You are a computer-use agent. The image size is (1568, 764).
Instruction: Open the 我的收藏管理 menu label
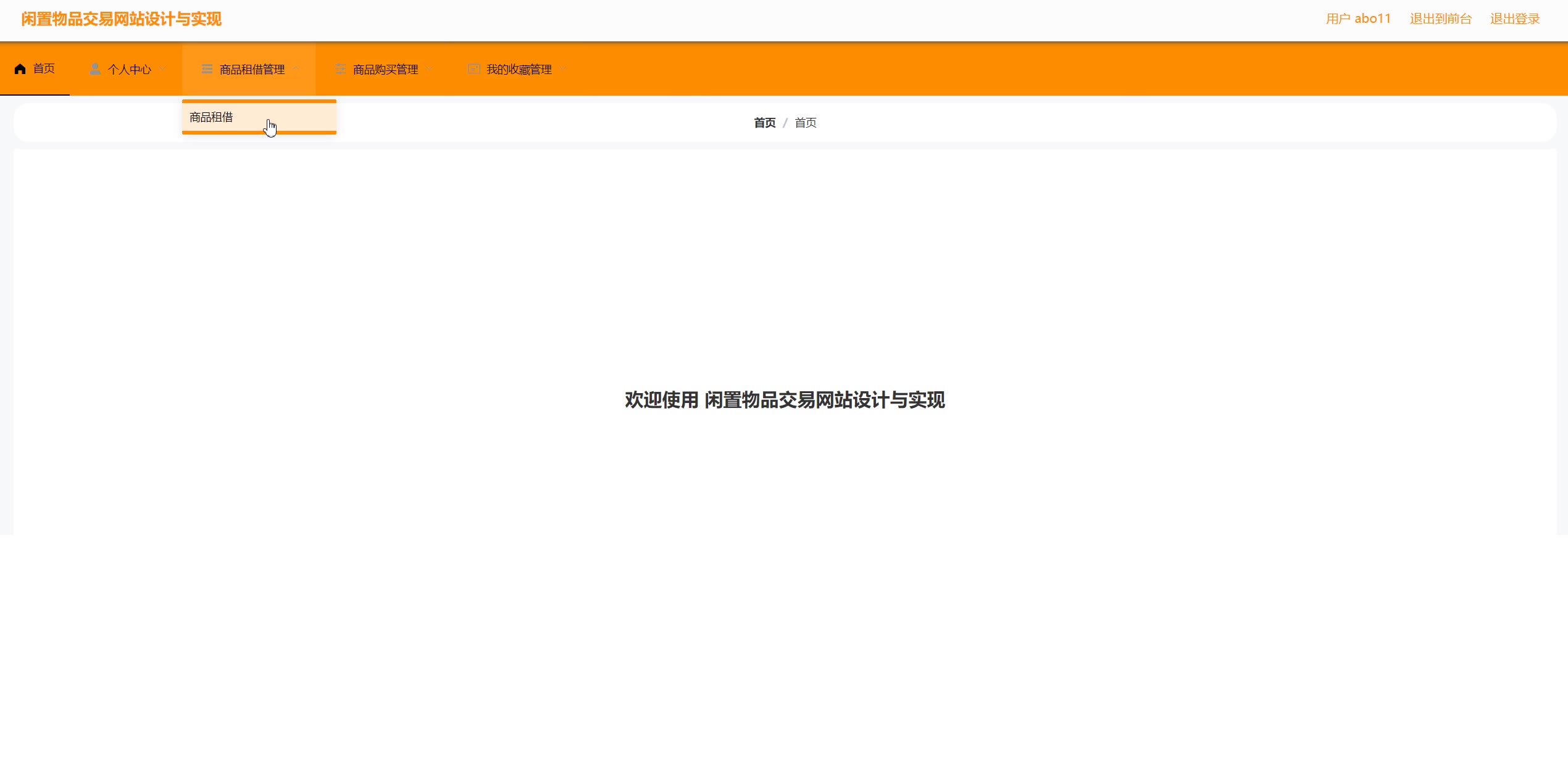pyautogui.click(x=519, y=70)
